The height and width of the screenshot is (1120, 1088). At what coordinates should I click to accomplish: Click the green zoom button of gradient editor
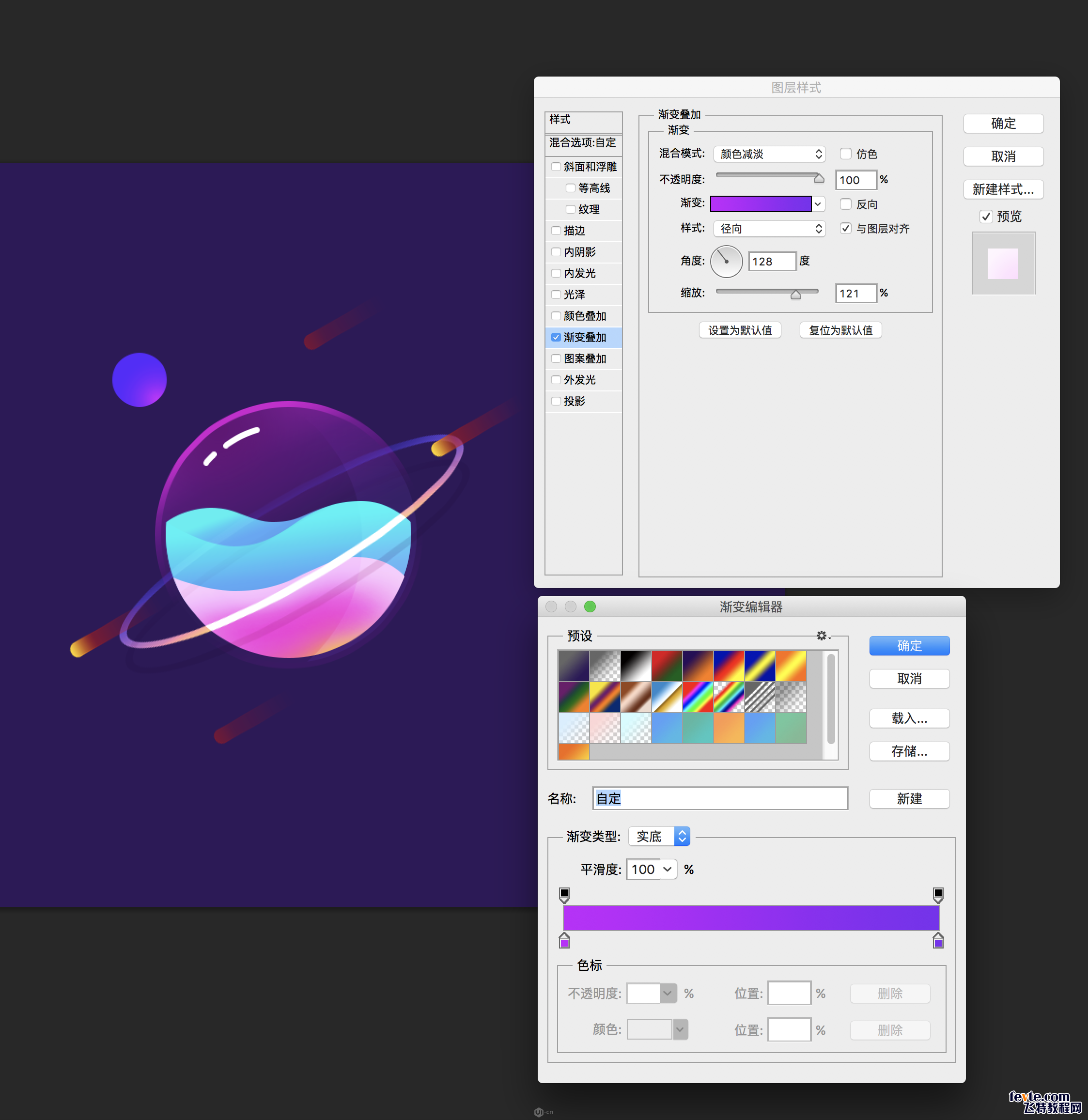(590, 607)
